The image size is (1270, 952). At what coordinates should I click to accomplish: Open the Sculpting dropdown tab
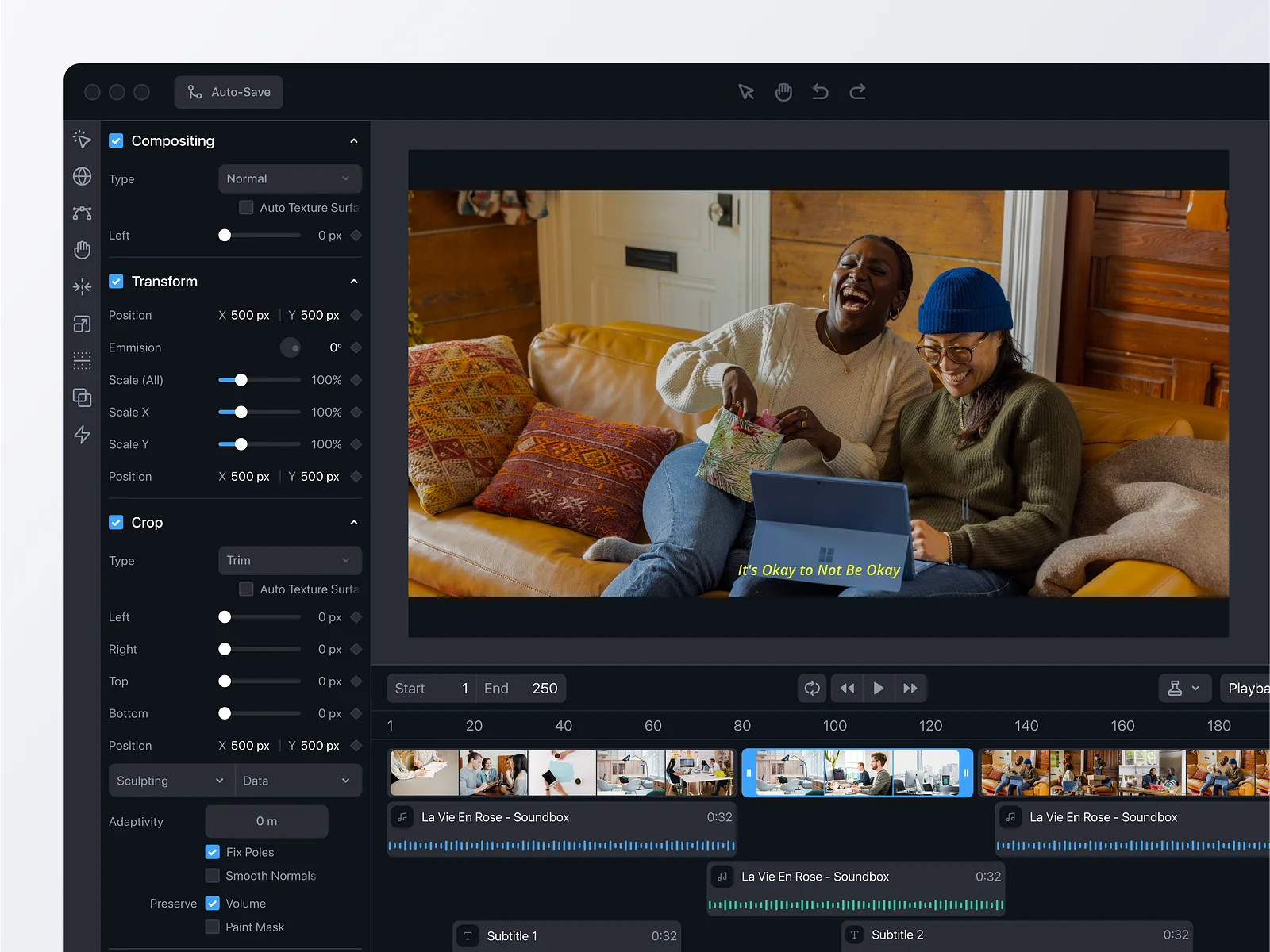(171, 781)
